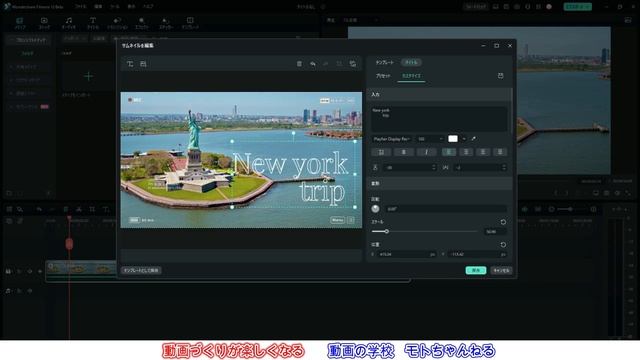This screenshot has width=640, height=360.
Task: Click the Cancel button
Action: pos(501,271)
